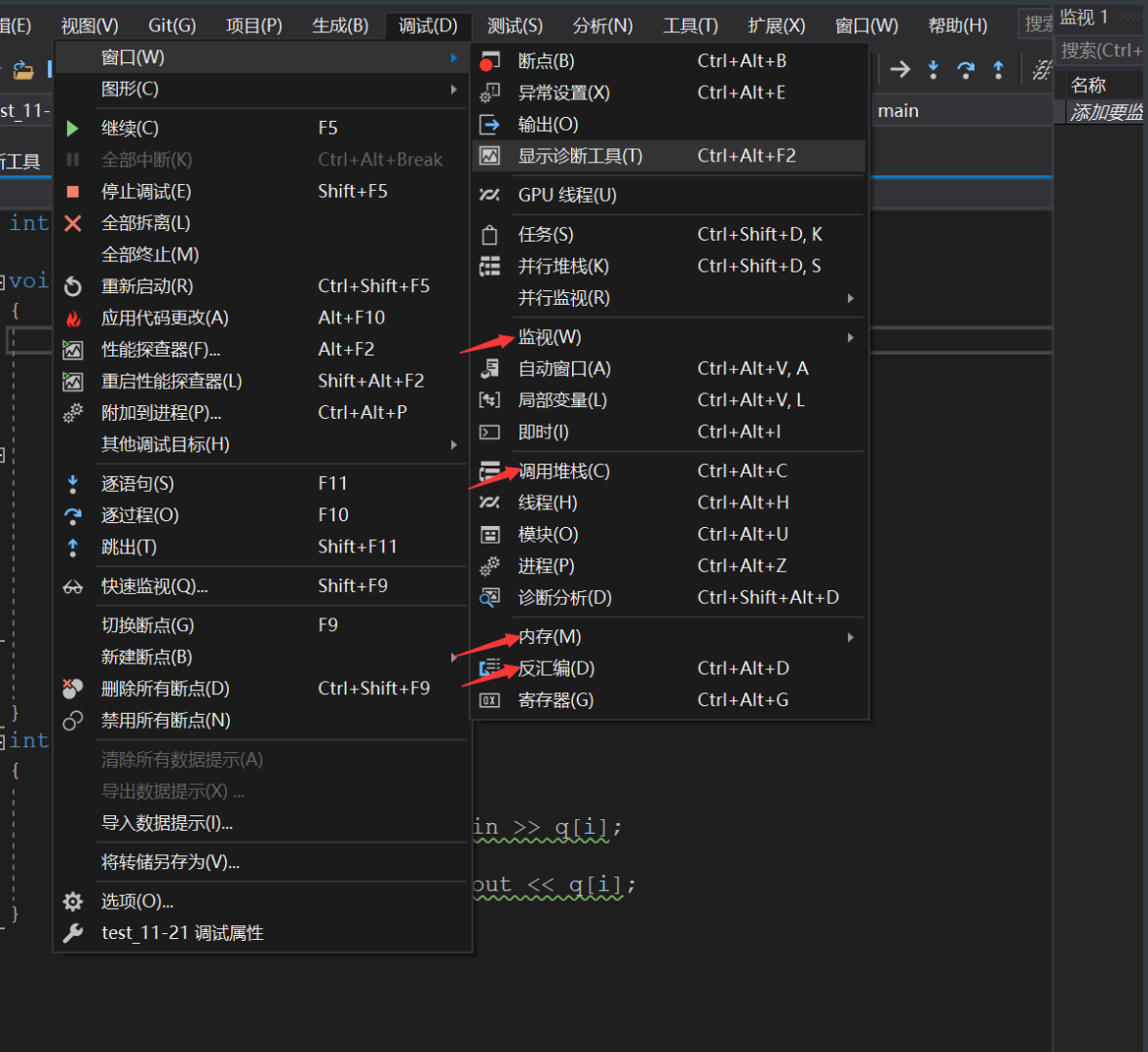1148x1052 pixels.
Task: Choose New Breakpoint (新建断点) entry
Action: tap(262, 657)
